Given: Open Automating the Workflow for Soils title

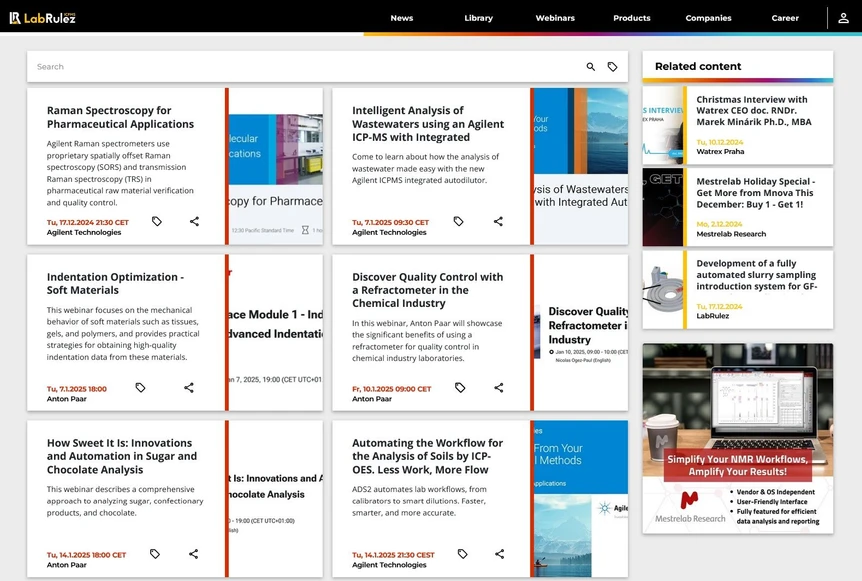Looking at the screenshot, I should pyautogui.click(x=427, y=456).
